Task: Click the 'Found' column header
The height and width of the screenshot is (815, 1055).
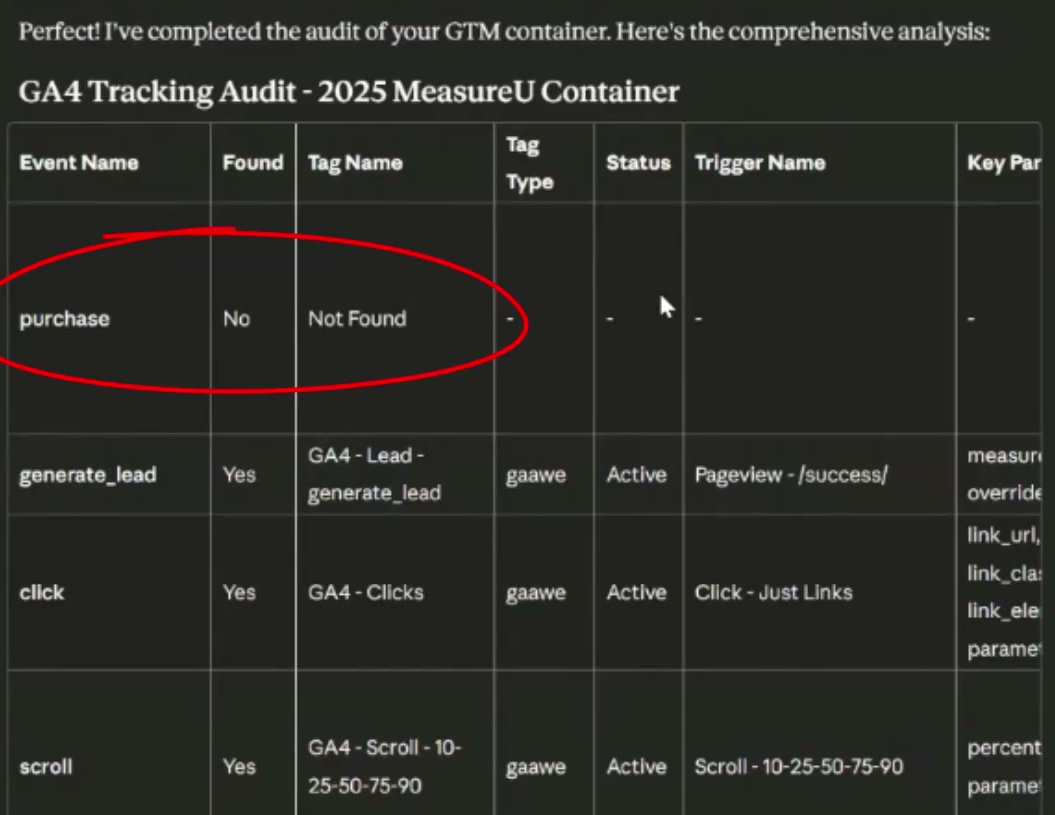Action: point(253,163)
